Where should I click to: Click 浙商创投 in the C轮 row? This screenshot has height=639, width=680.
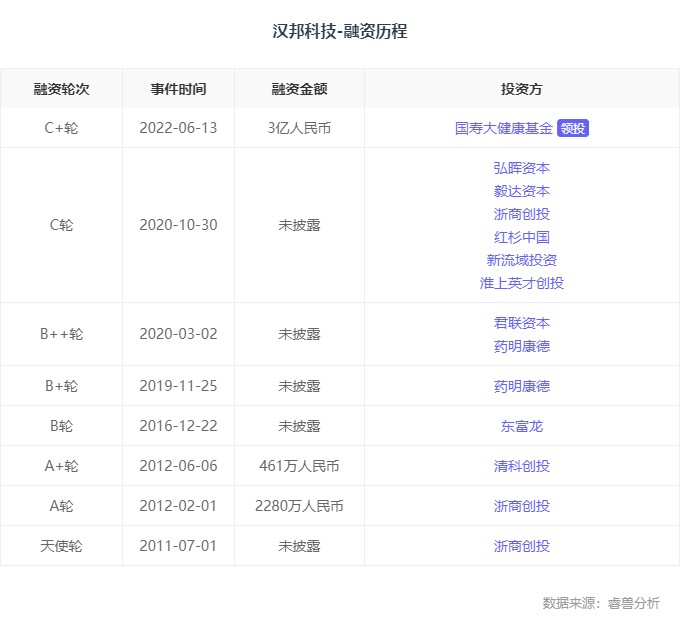coord(521,214)
